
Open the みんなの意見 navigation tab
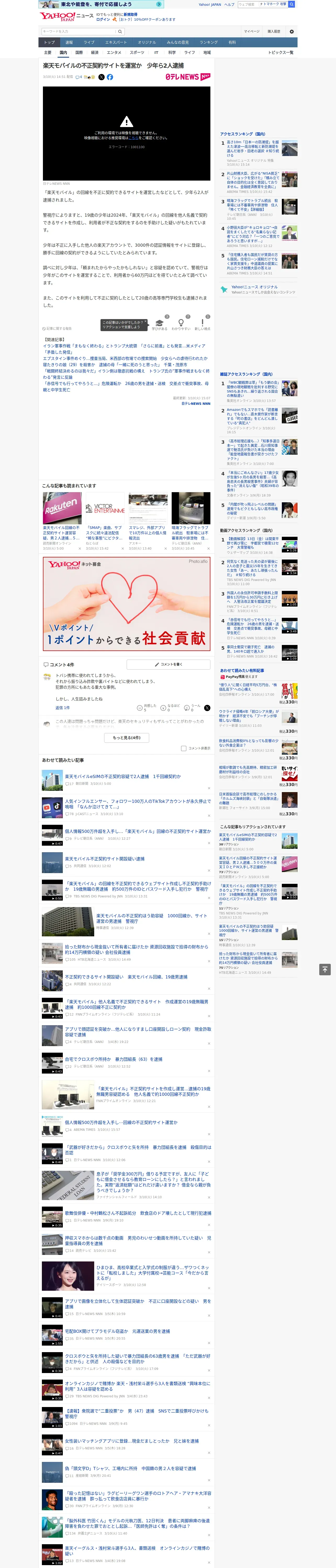pos(177,43)
